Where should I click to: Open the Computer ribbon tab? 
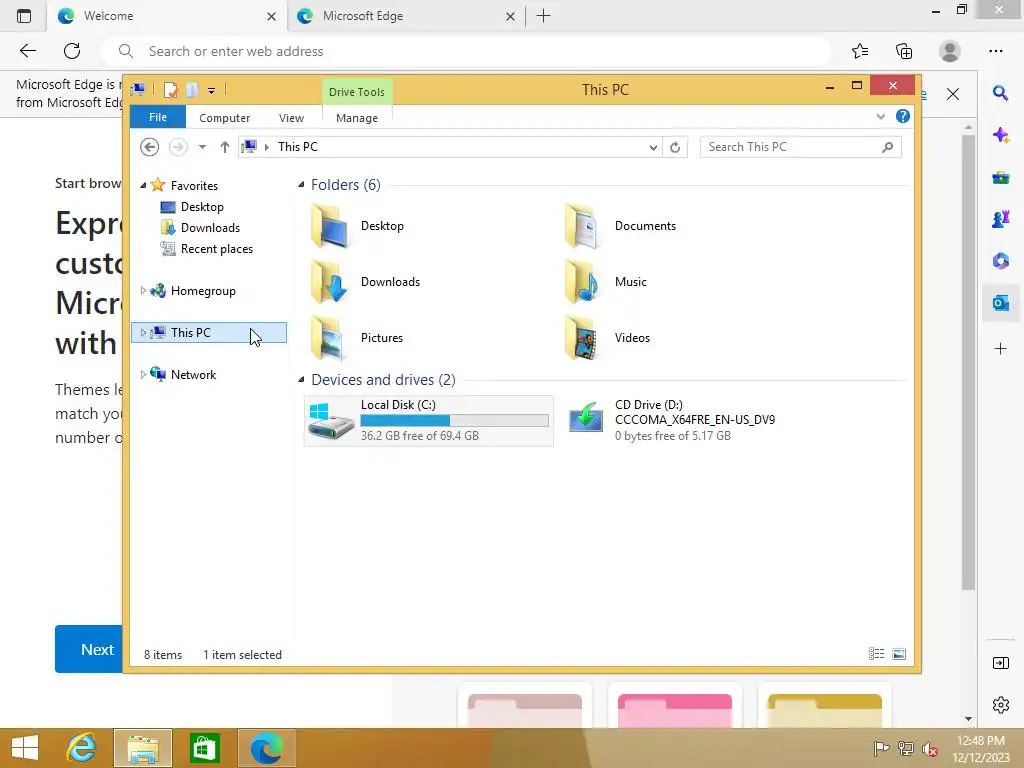coord(225,118)
